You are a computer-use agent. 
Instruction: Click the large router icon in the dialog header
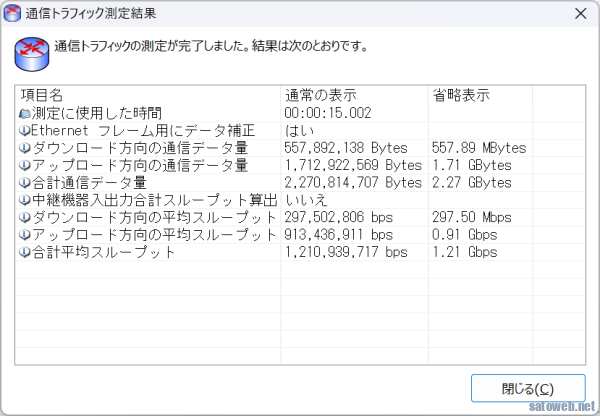point(31,52)
